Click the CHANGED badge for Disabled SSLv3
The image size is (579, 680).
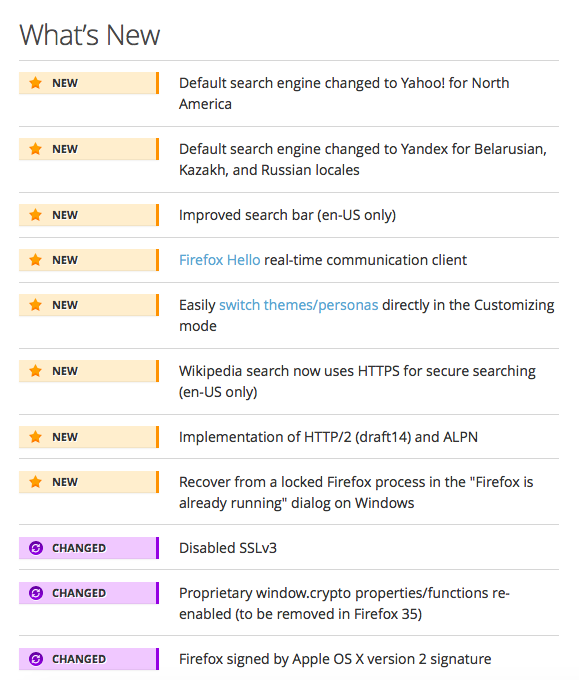pyautogui.click(x=89, y=548)
